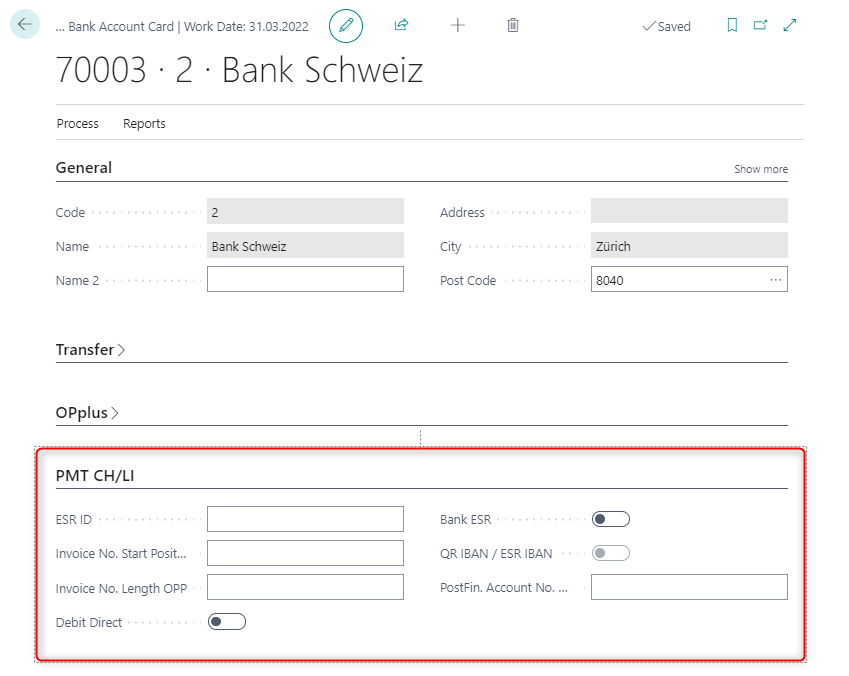This screenshot has height=676, width=849.
Task: Open the Process menu
Action: [77, 124]
